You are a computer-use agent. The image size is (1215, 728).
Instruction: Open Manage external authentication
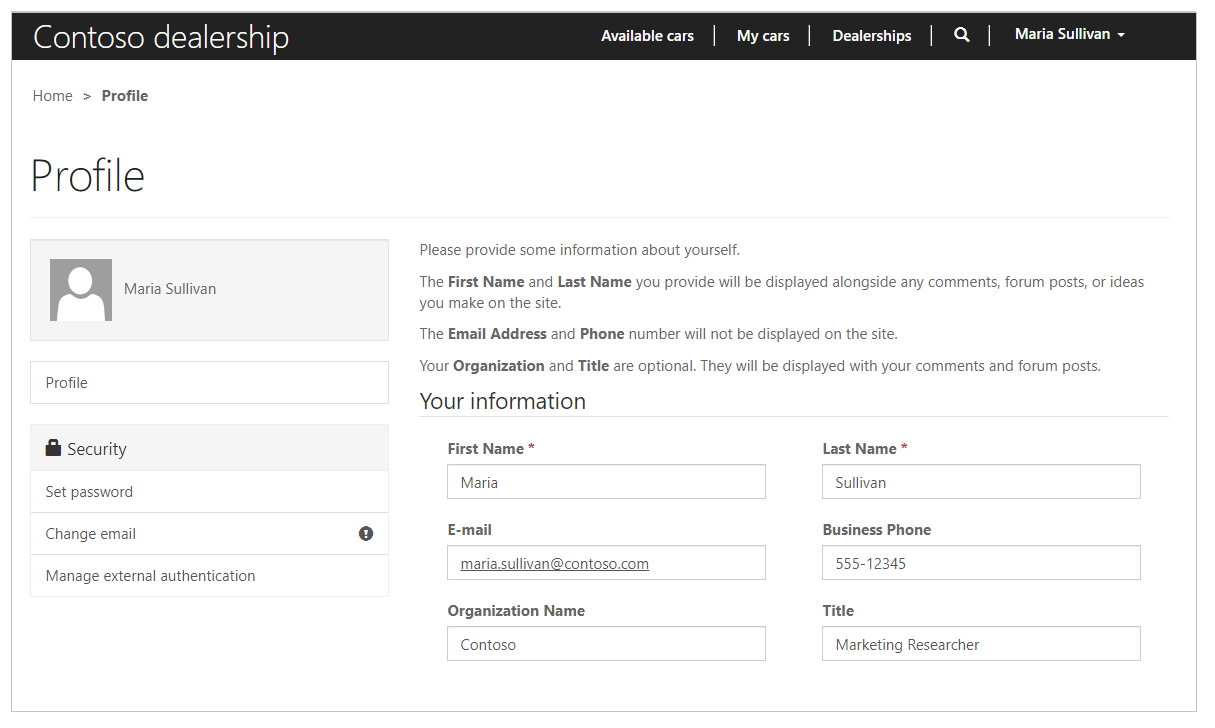tap(209, 576)
